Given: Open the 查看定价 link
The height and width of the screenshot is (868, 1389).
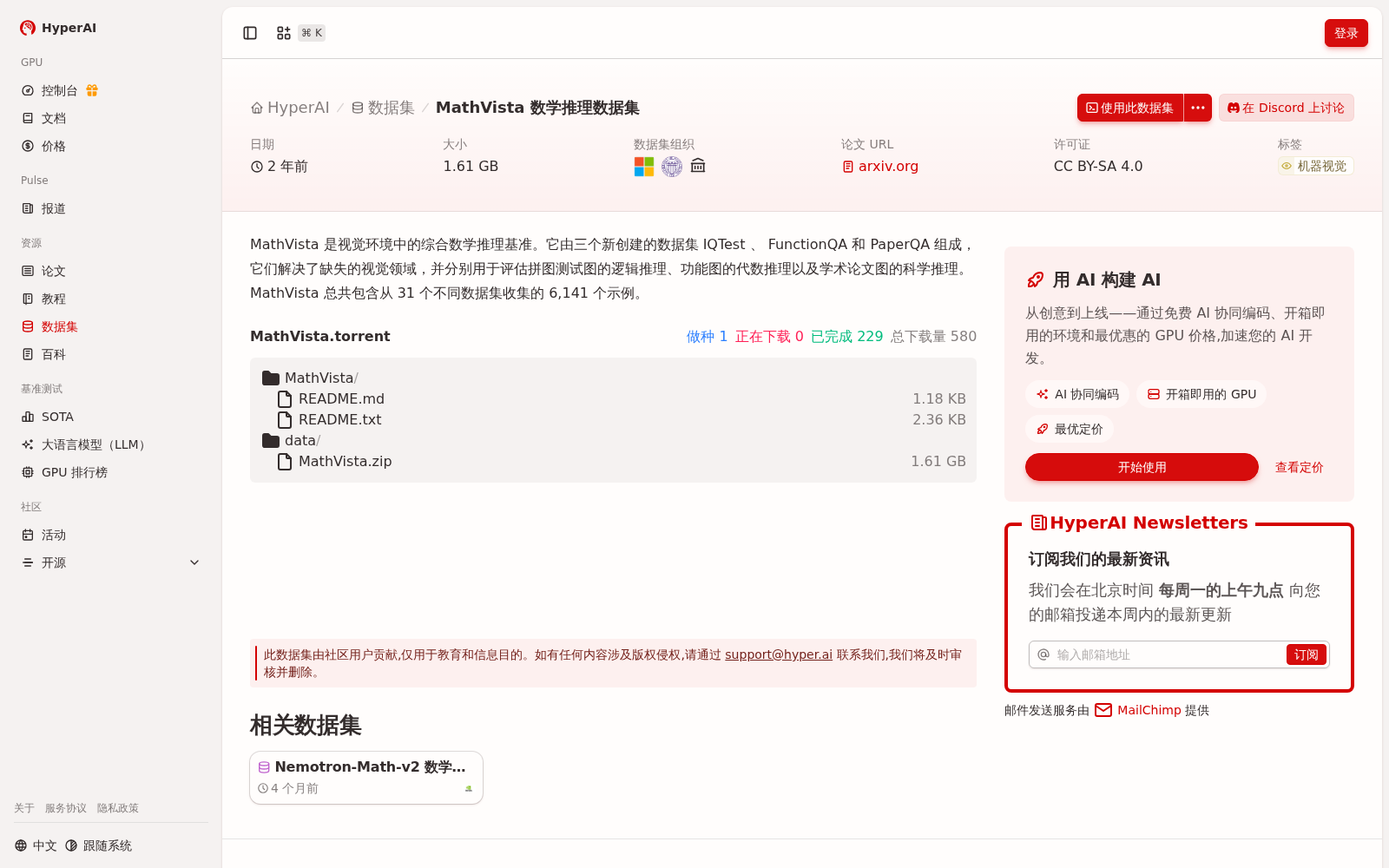Looking at the screenshot, I should pos(1299,467).
